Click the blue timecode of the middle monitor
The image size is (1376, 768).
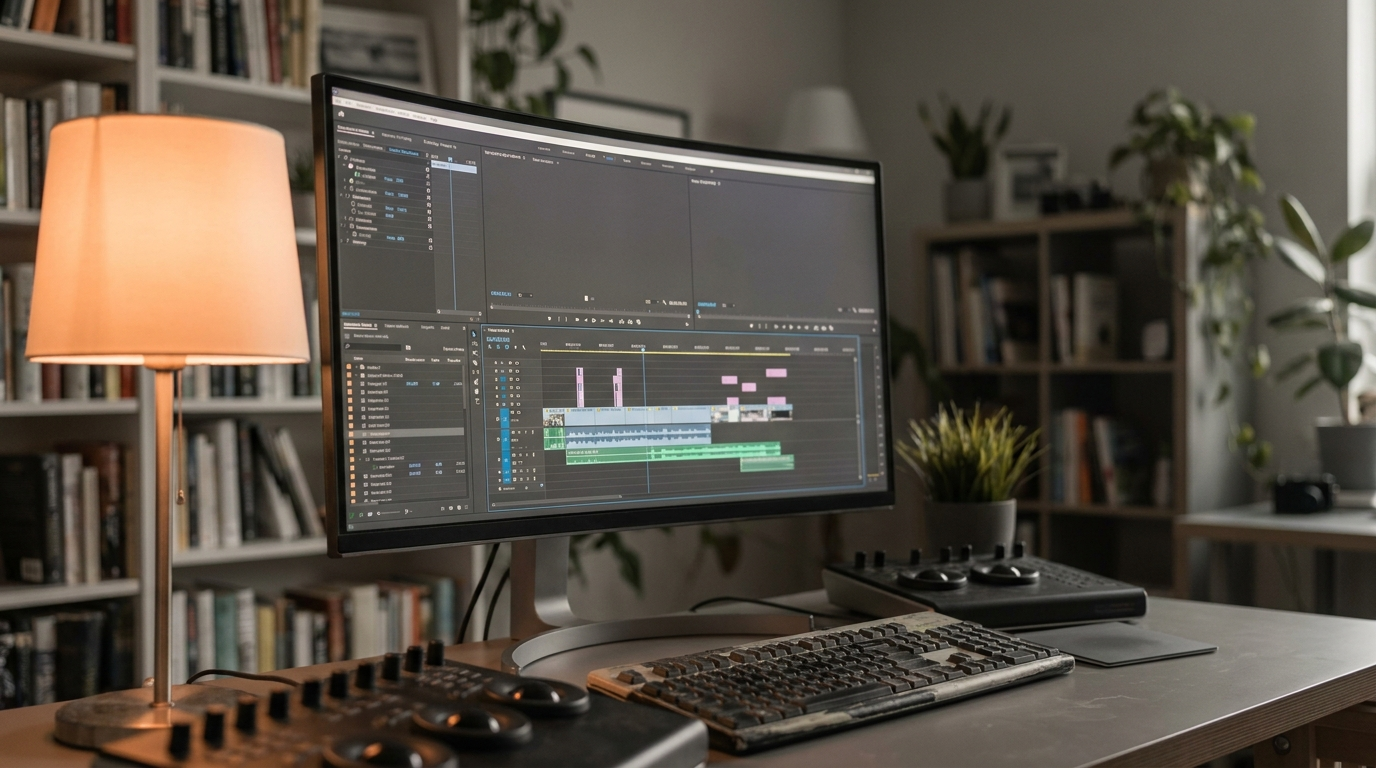click(x=501, y=294)
